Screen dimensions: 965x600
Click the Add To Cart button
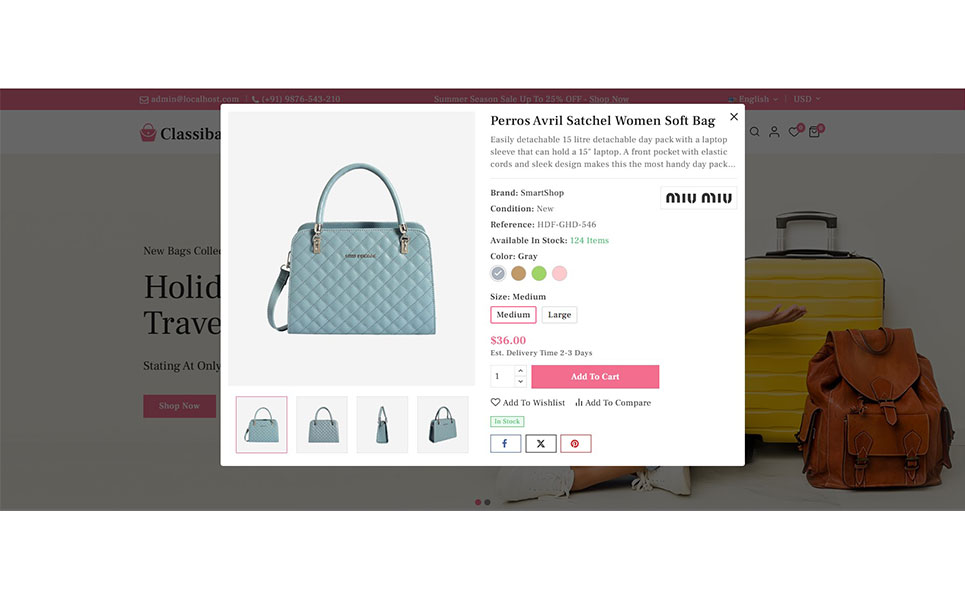[595, 377]
